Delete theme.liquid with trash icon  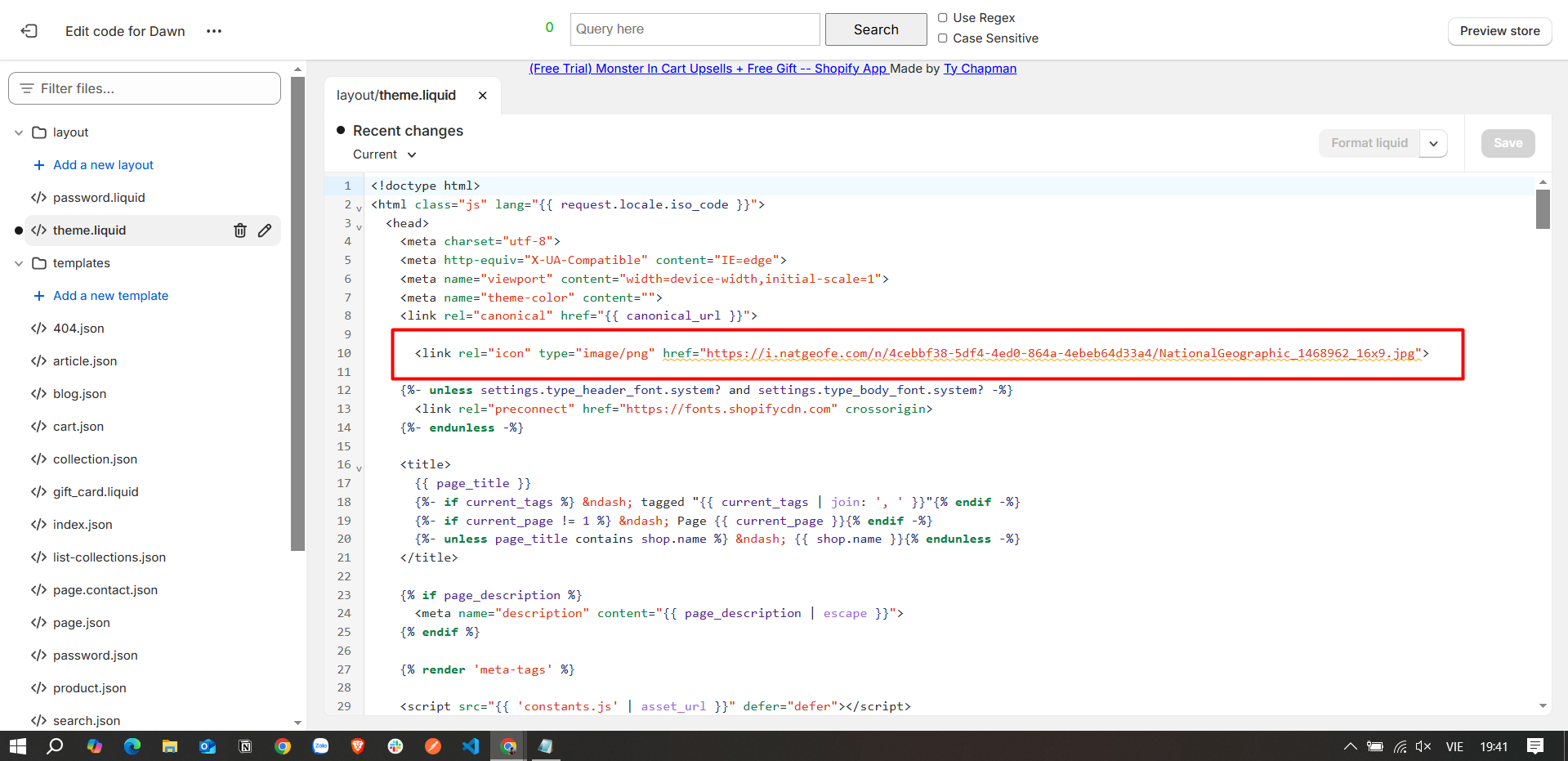[x=240, y=231]
